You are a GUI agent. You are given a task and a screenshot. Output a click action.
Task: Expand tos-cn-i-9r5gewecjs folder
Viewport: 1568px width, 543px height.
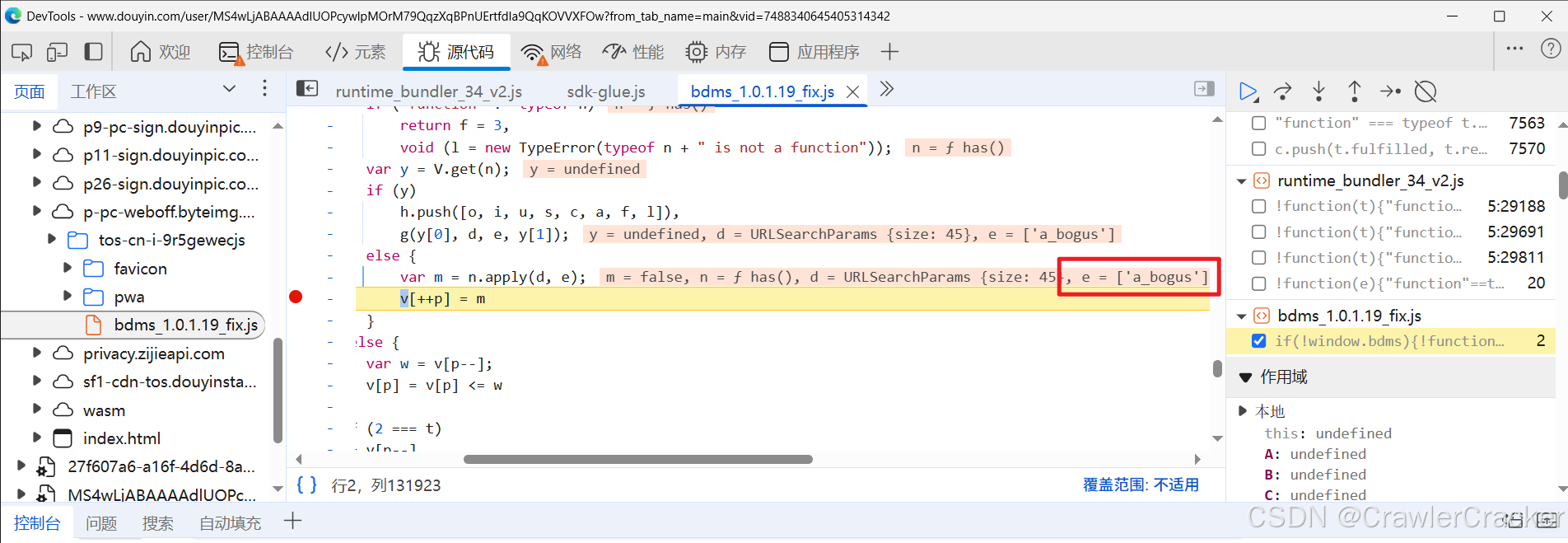coord(52,239)
